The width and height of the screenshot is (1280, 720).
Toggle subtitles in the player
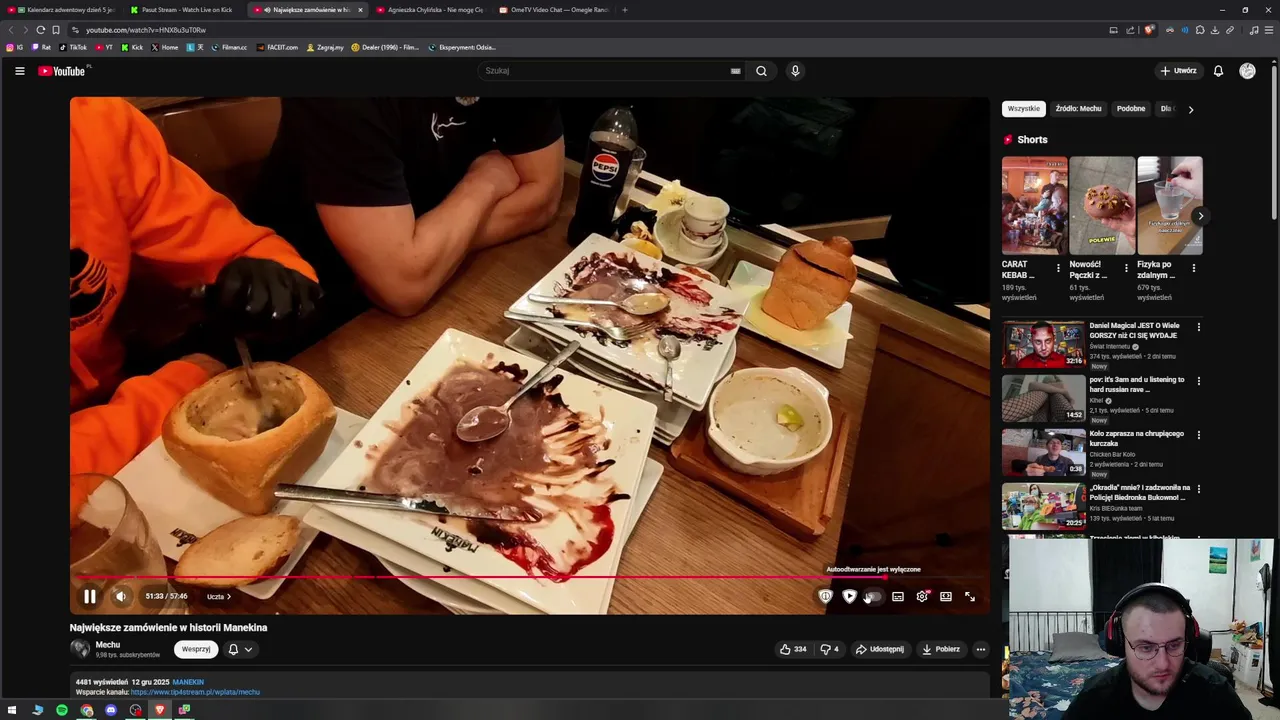point(898,596)
